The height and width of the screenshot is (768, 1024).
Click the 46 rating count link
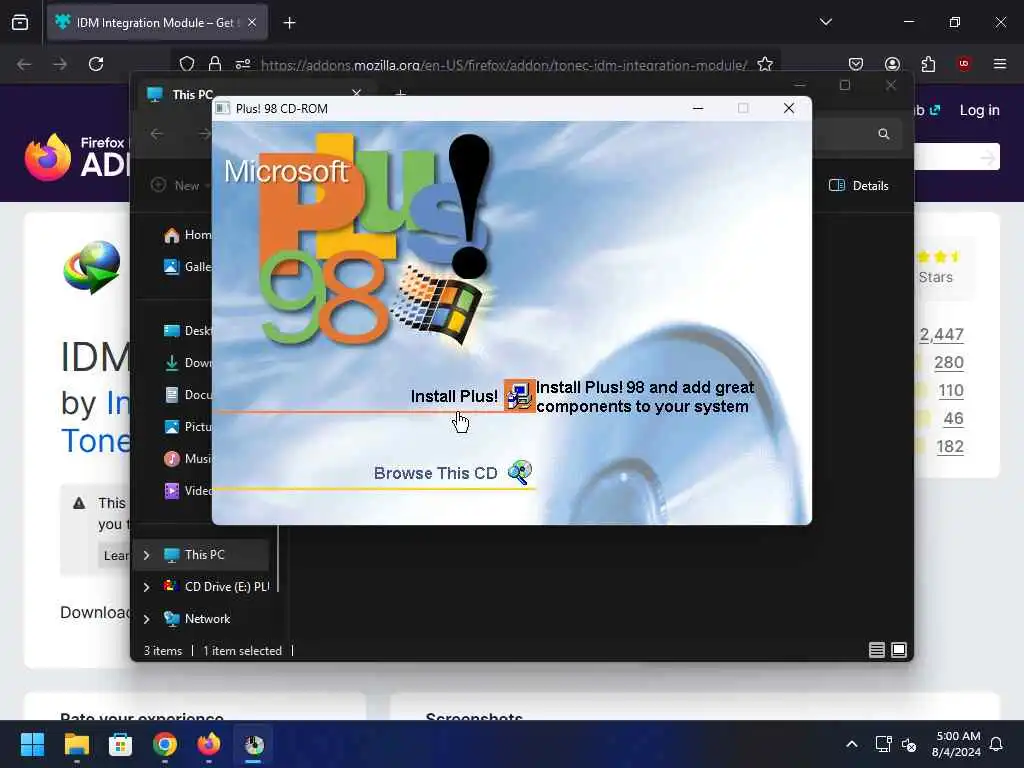tap(953, 419)
